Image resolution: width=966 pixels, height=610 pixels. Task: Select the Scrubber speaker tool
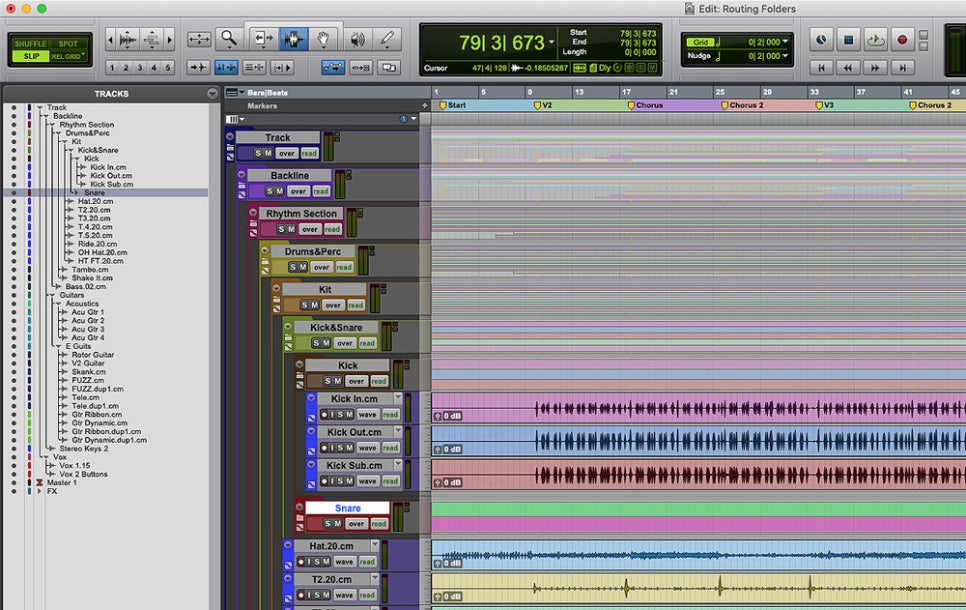pyautogui.click(x=356, y=39)
